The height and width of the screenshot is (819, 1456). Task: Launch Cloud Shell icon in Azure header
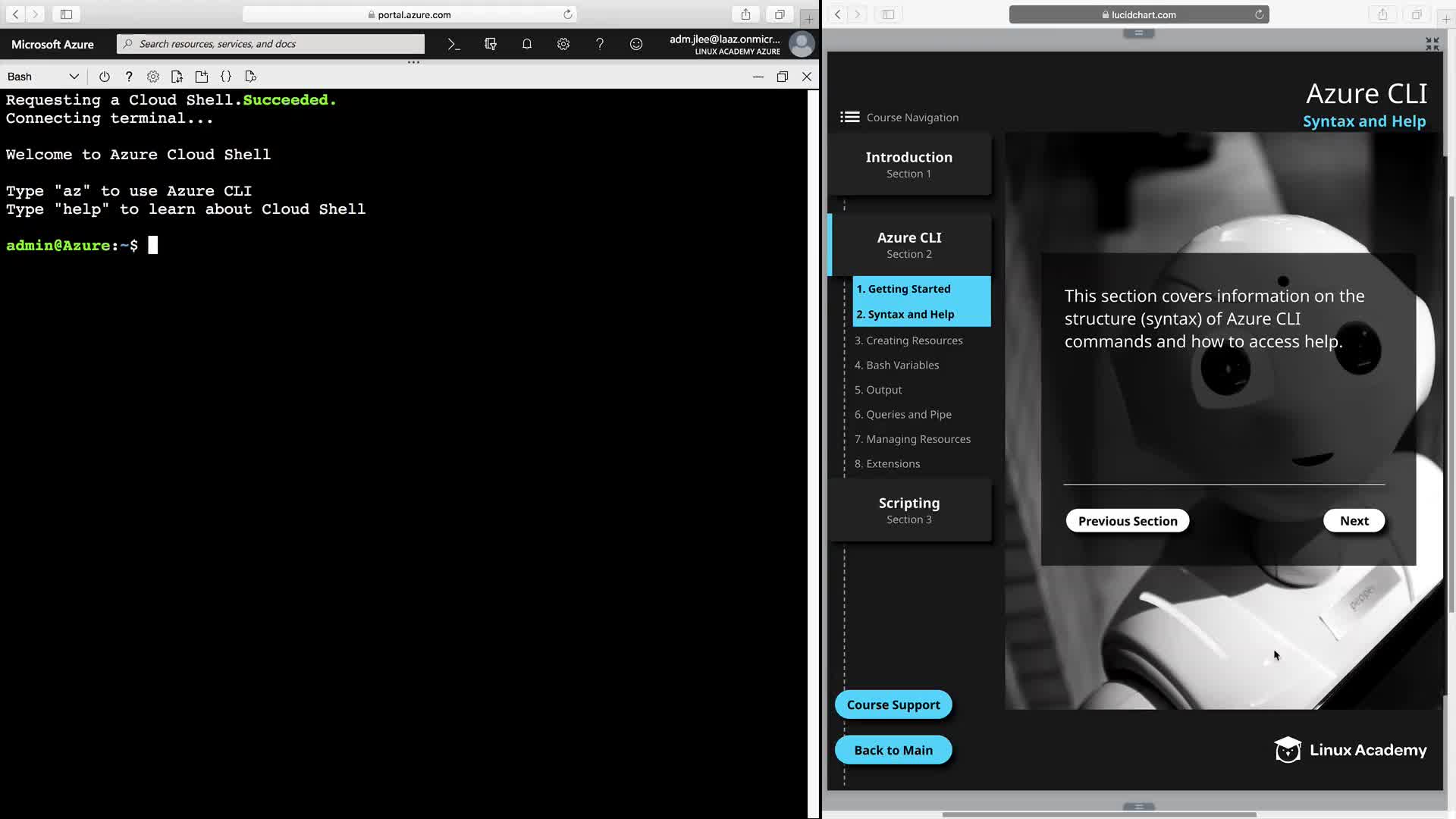[453, 44]
